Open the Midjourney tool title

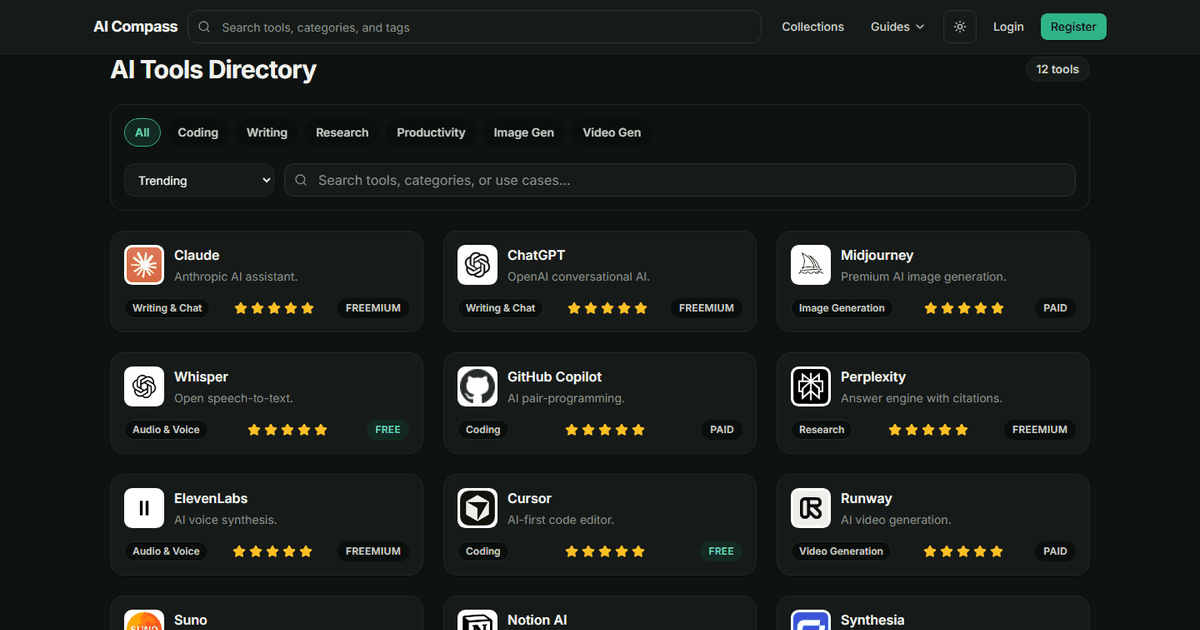877,255
